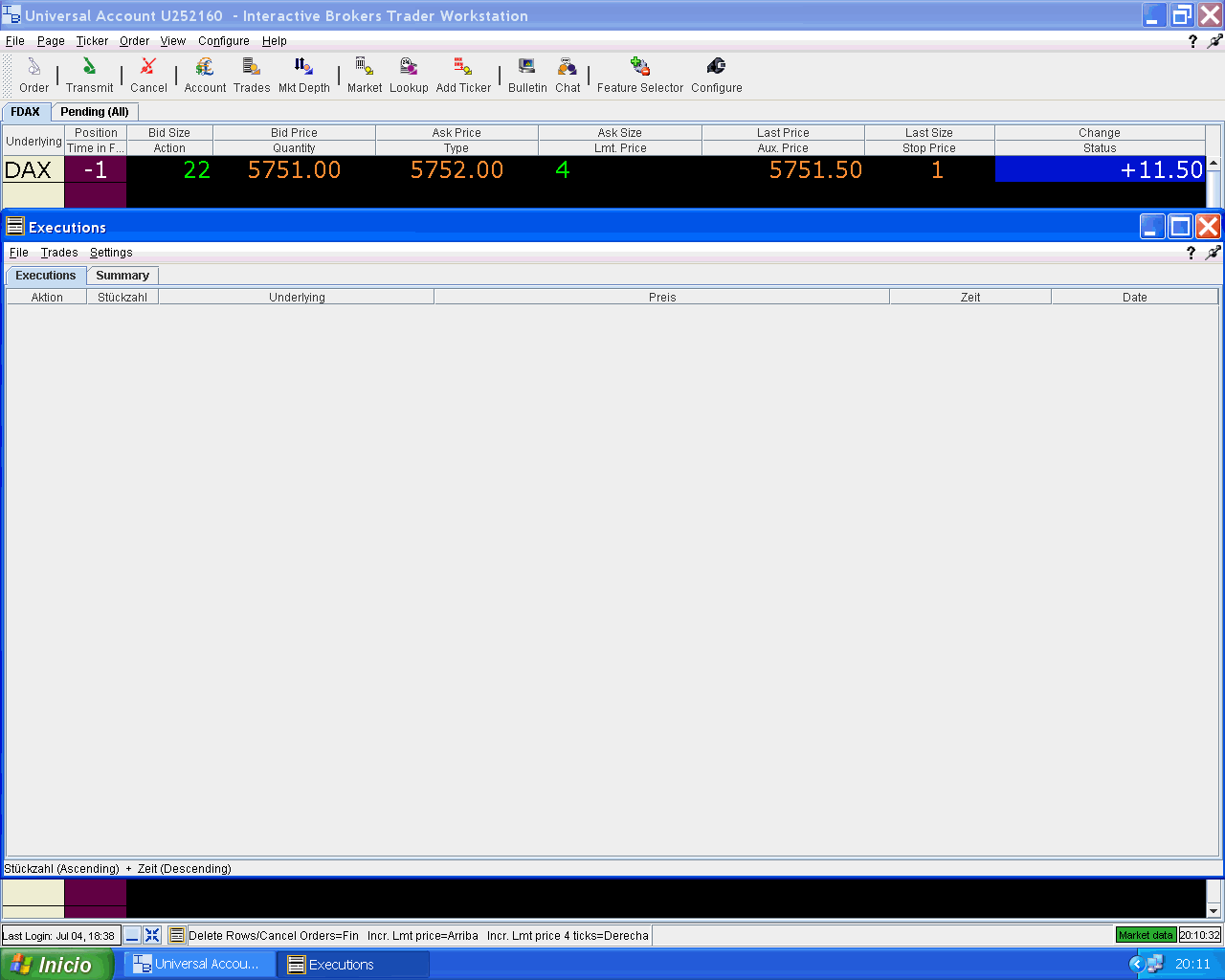Sort by Executions Underlying column header
Image resolution: width=1225 pixels, height=980 pixels.
tap(297, 298)
